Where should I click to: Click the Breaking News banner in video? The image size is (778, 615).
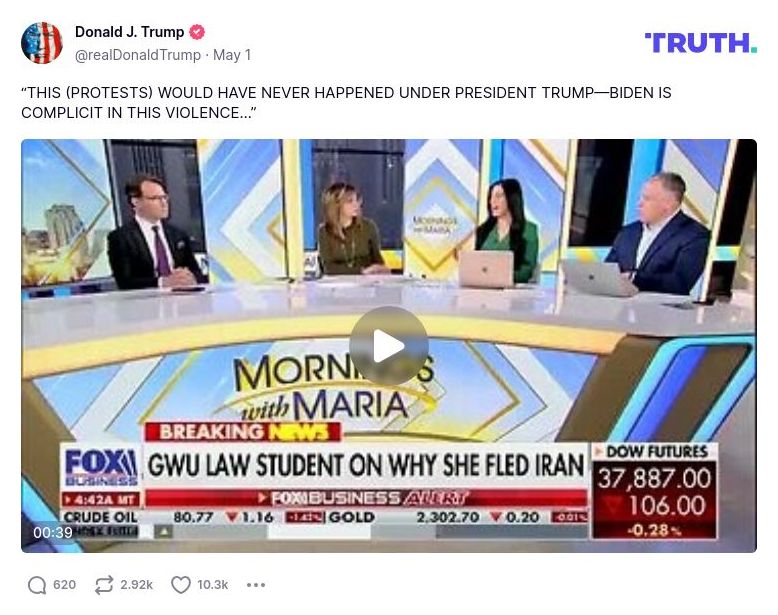click(243, 432)
